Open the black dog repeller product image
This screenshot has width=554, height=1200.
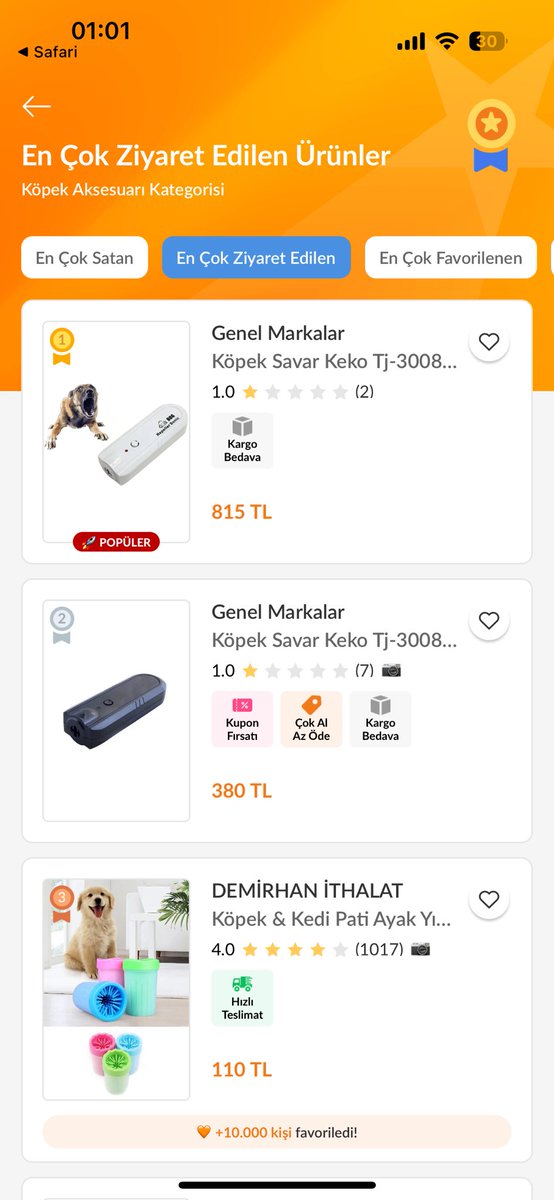coord(116,711)
